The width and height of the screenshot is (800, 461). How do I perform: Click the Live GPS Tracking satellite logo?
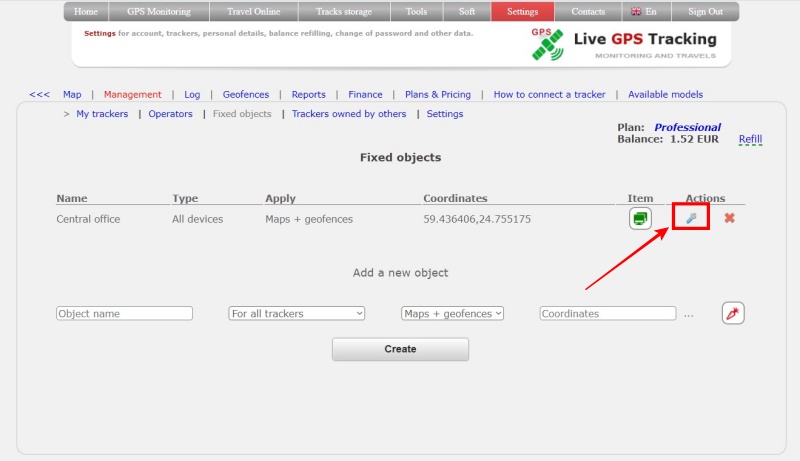point(547,44)
